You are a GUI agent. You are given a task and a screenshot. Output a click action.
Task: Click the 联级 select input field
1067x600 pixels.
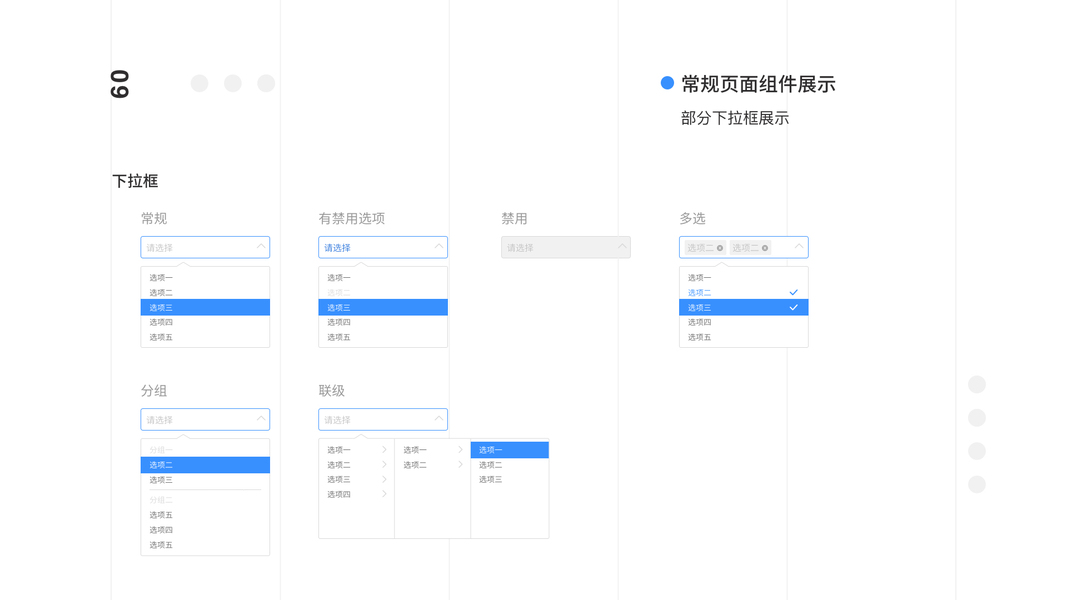[x=375, y=420]
